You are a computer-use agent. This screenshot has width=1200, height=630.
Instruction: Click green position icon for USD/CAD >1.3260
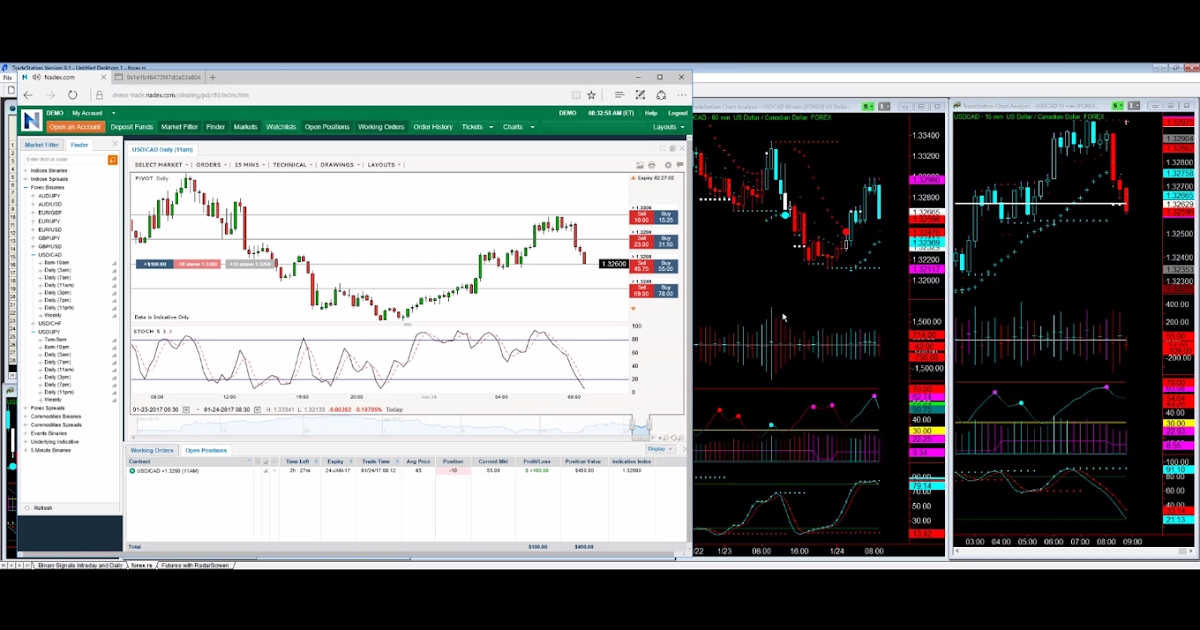[x=132, y=470]
